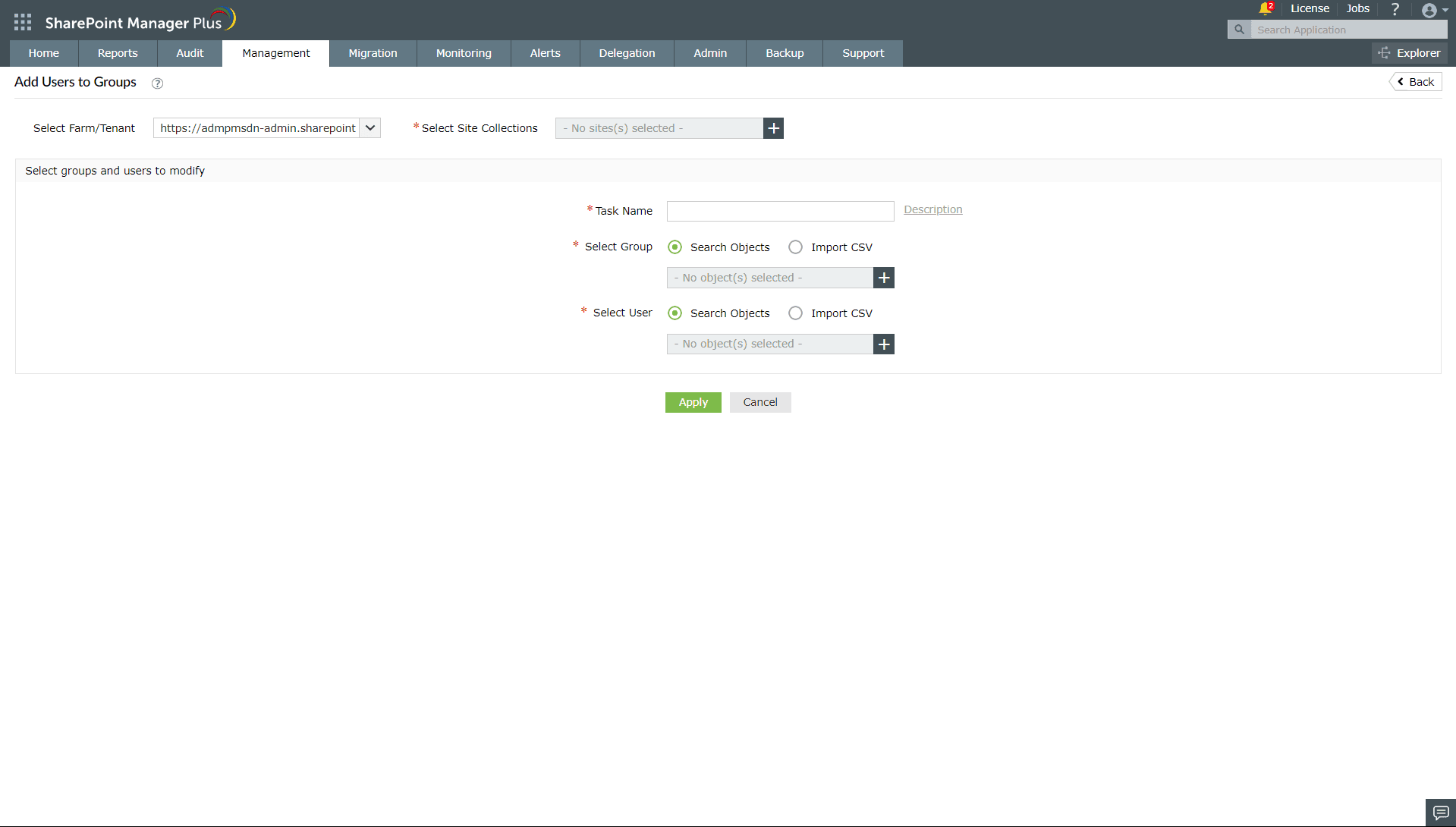1456x827 pixels.
Task: Select Import CSV for Select User
Action: click(795, 313)
